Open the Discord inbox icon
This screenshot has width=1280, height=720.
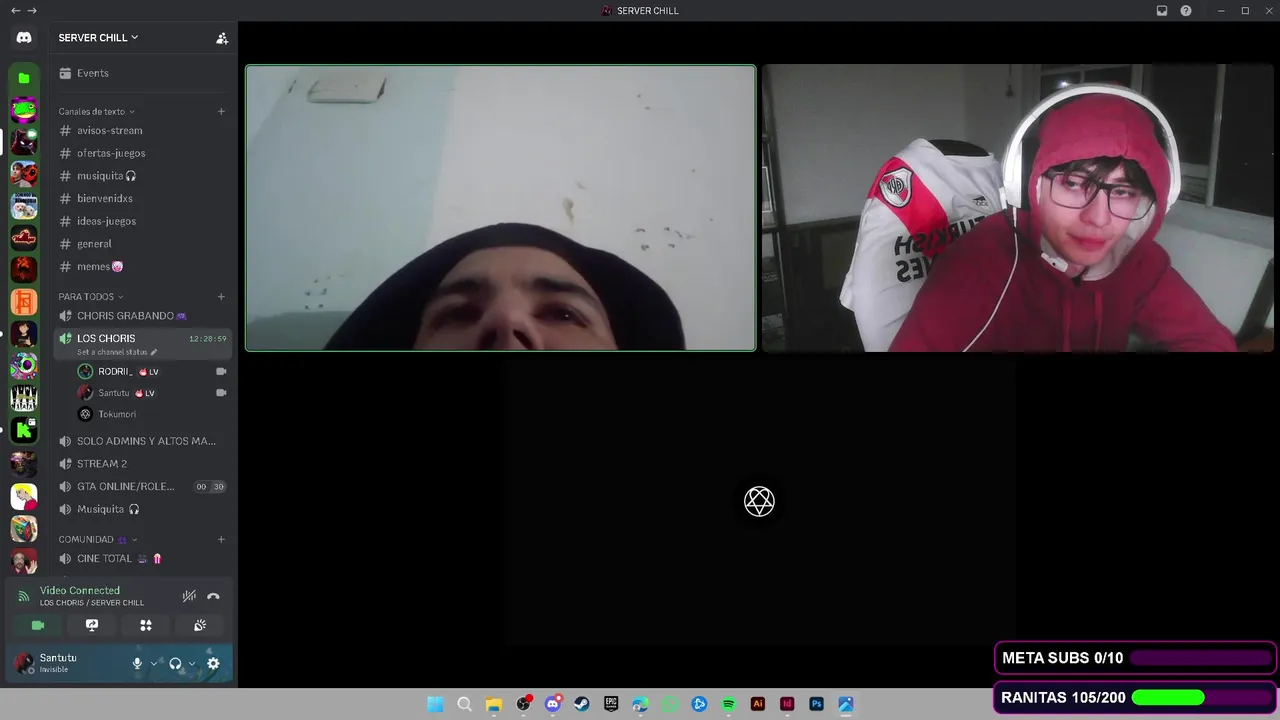point(1162,11)
